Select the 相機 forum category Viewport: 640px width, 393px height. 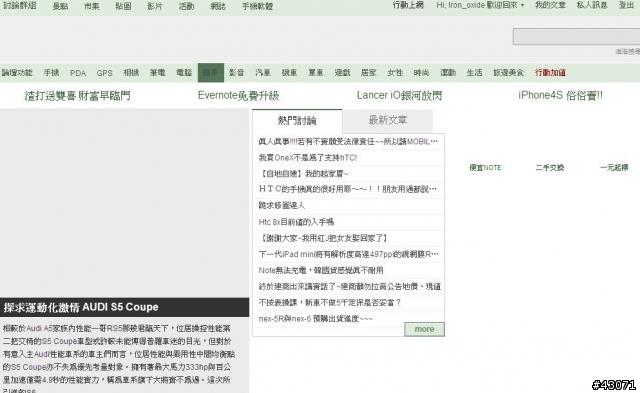131,73
